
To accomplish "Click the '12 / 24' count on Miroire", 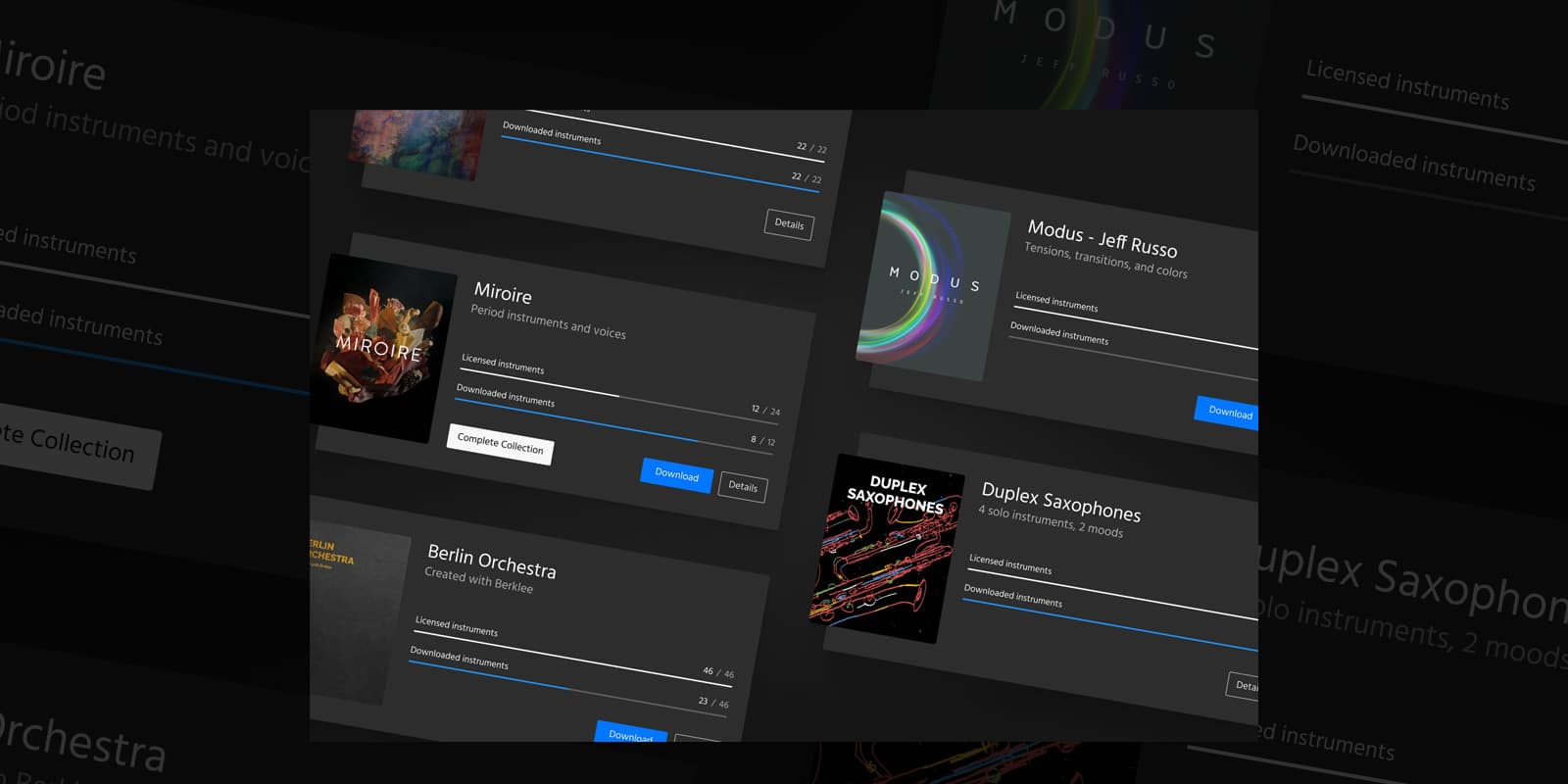I will tap(765, 410).
